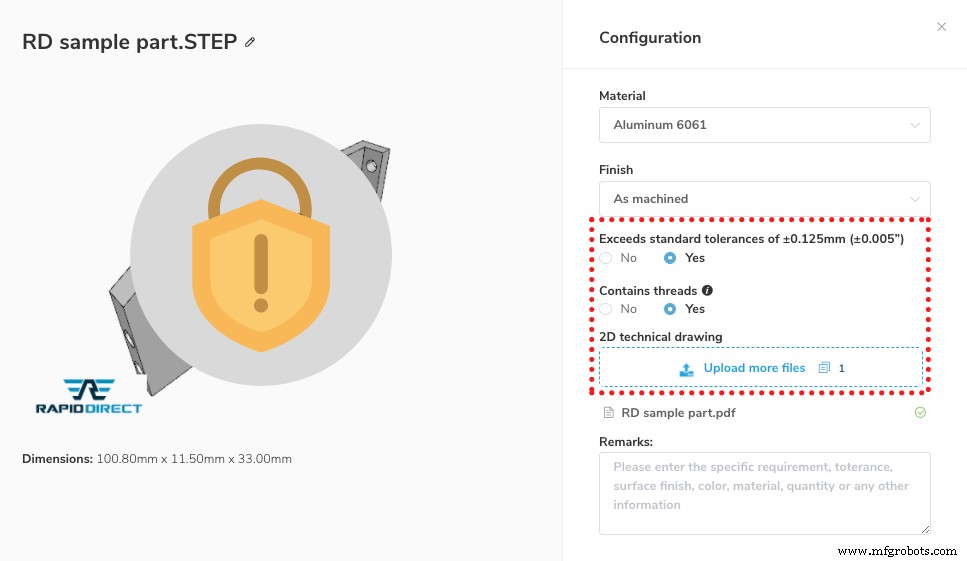967x561 pixels.
Task: Click the RD sample part.STEP title
Action: click(x=129, y=42)
